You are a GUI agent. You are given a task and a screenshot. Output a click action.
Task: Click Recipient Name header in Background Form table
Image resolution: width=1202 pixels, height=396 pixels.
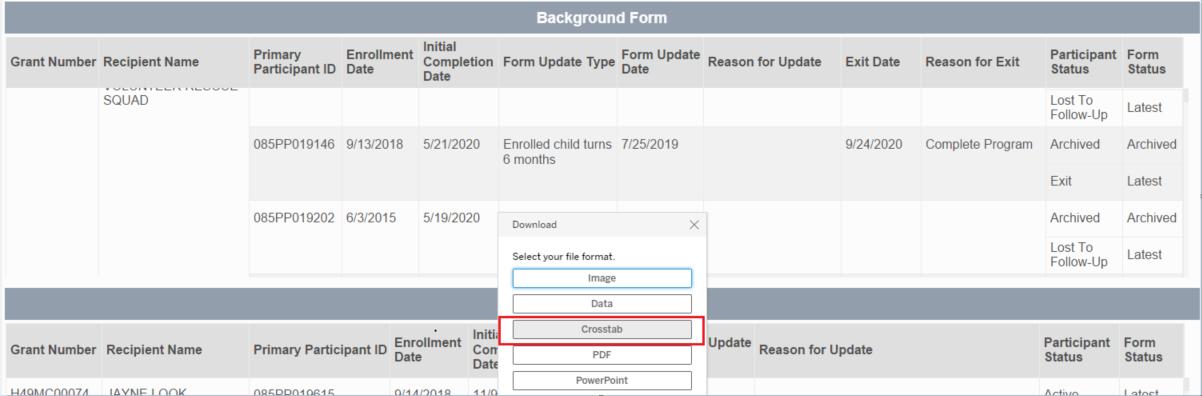click(151, 62)
